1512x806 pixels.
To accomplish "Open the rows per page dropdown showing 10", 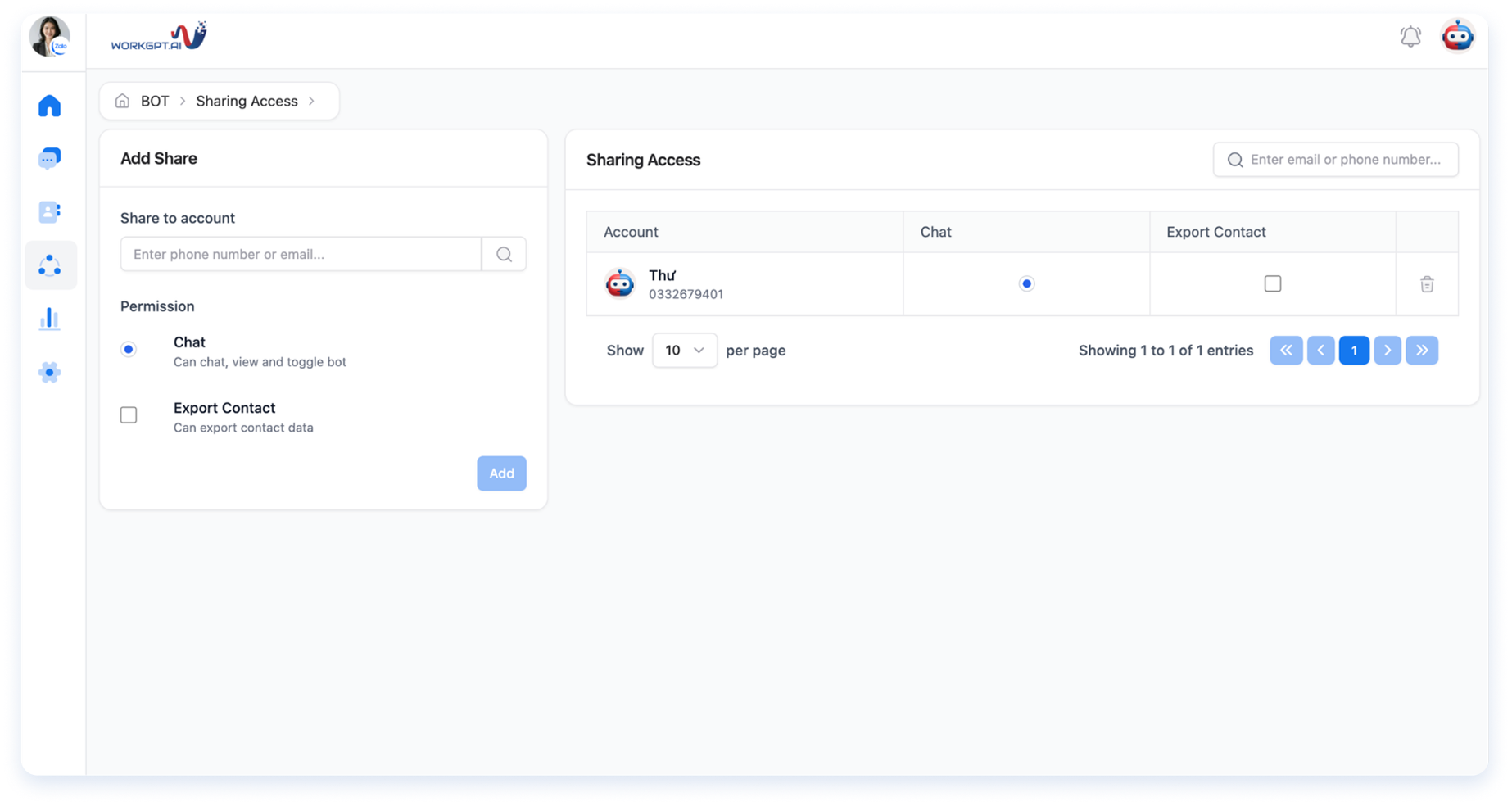I will [x=685, y=351].
